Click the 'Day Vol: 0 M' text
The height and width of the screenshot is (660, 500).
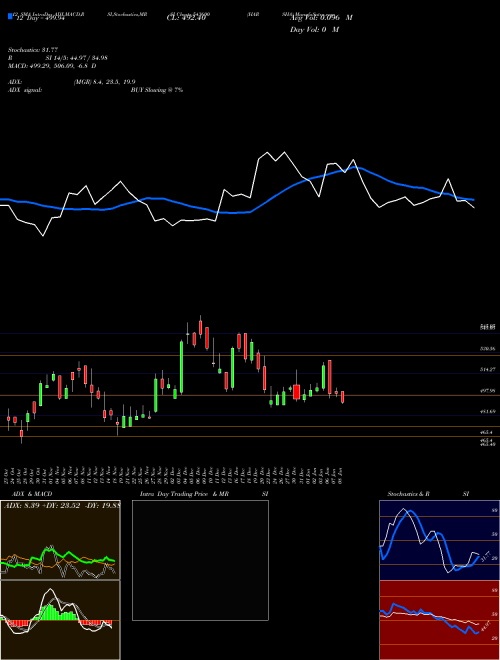coord(314,30)
